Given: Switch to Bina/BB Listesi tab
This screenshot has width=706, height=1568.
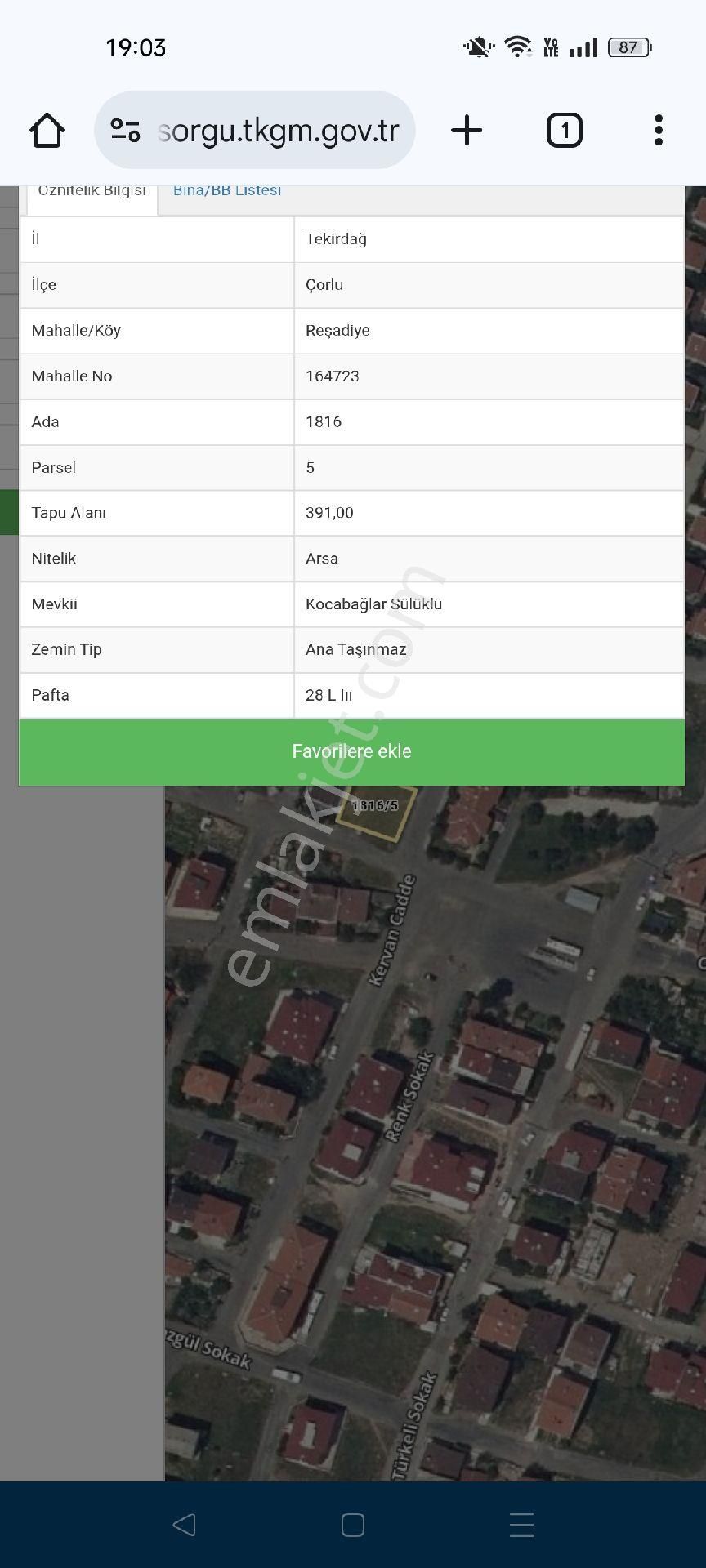Looking at the screenshot, I should tap(227, 191).
